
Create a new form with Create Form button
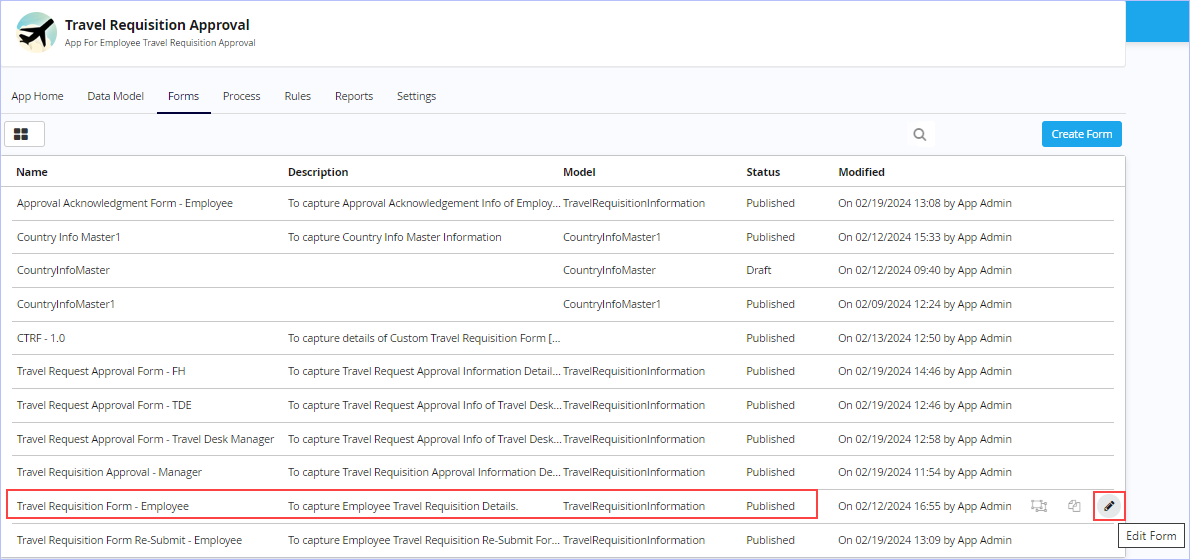point(1081,134)
